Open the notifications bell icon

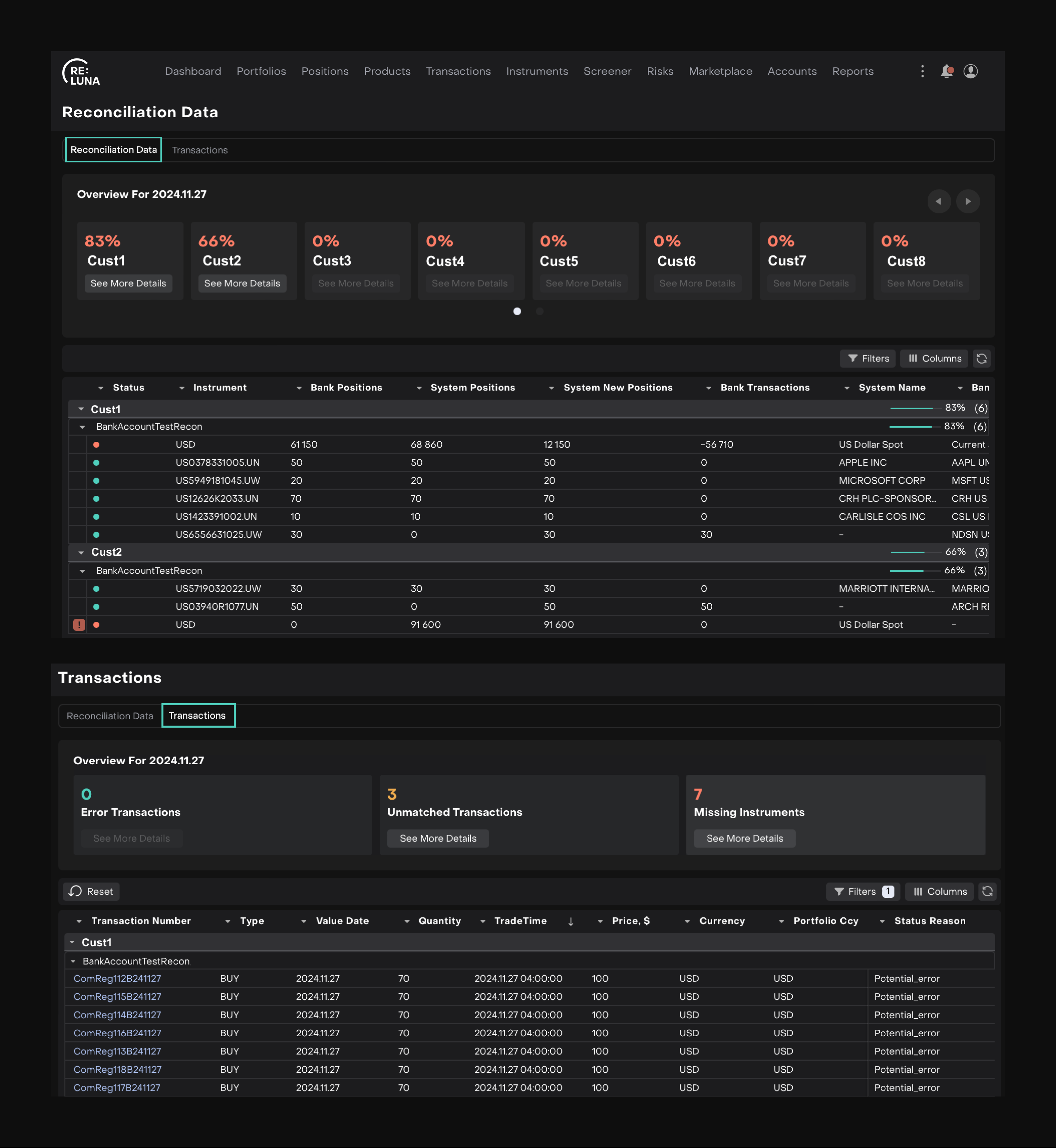(946, 71)
